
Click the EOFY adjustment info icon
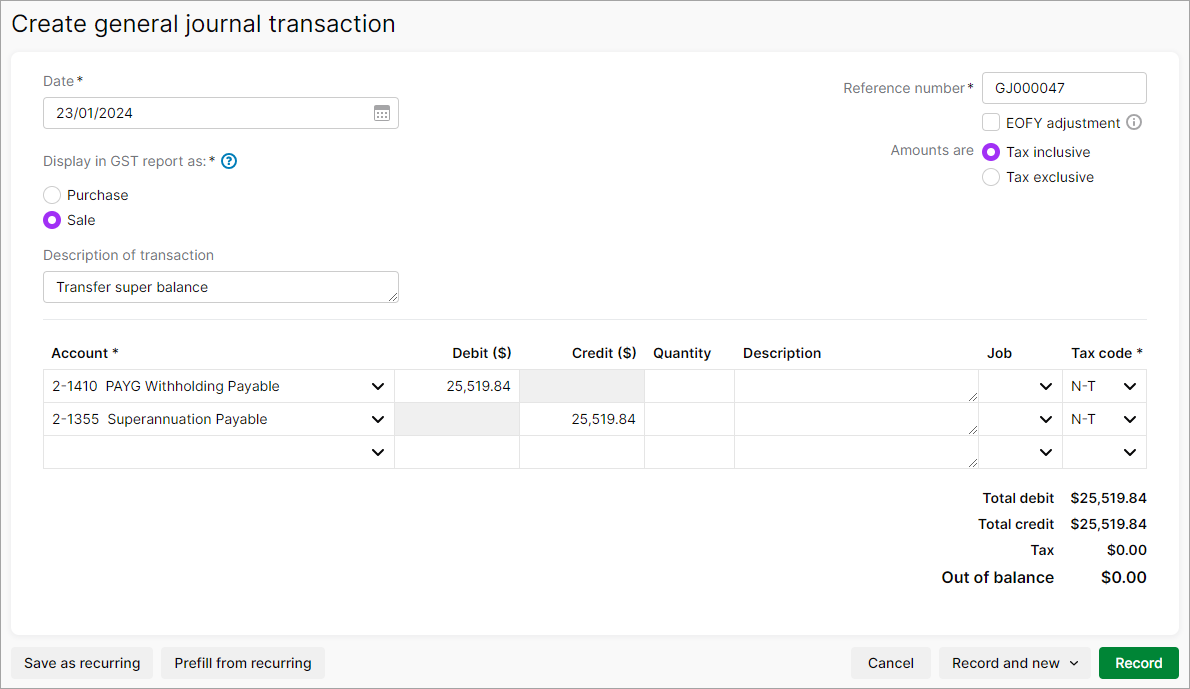1134,122
